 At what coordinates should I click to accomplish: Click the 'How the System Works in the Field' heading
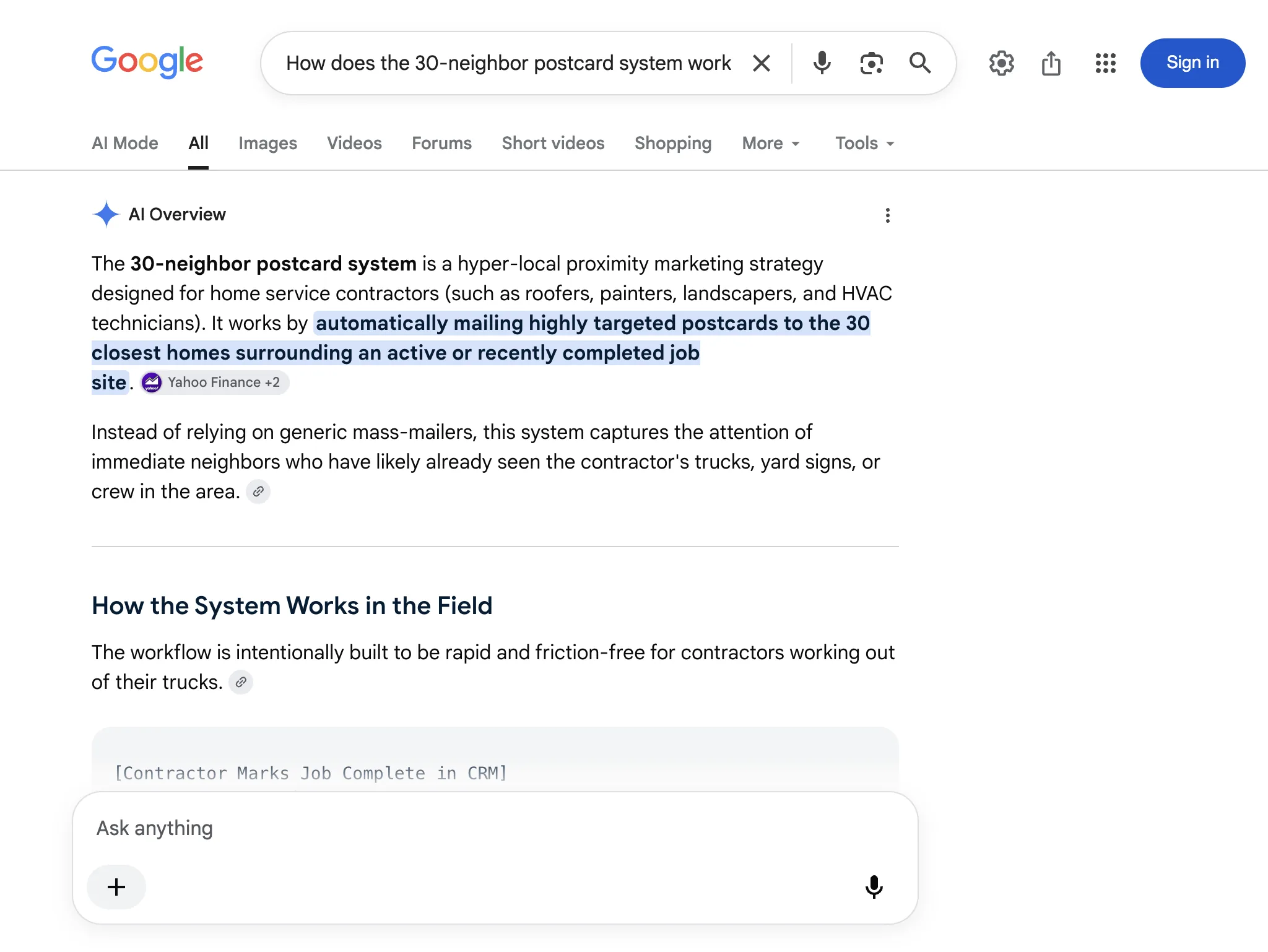tap(292, 605)
